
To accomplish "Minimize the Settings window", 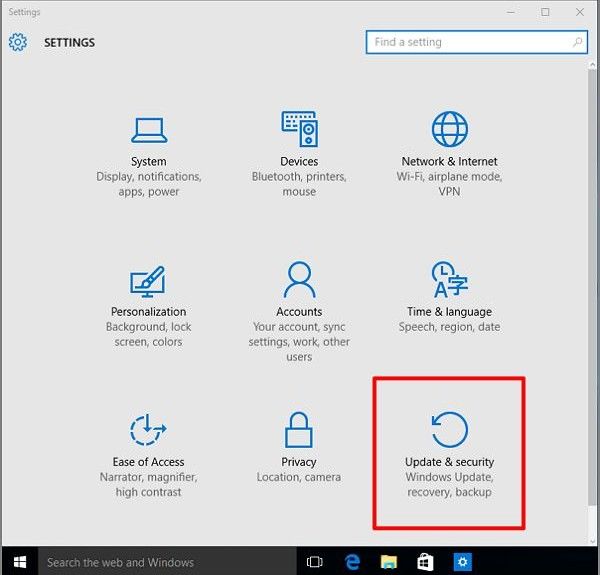I will pos(511,12).
